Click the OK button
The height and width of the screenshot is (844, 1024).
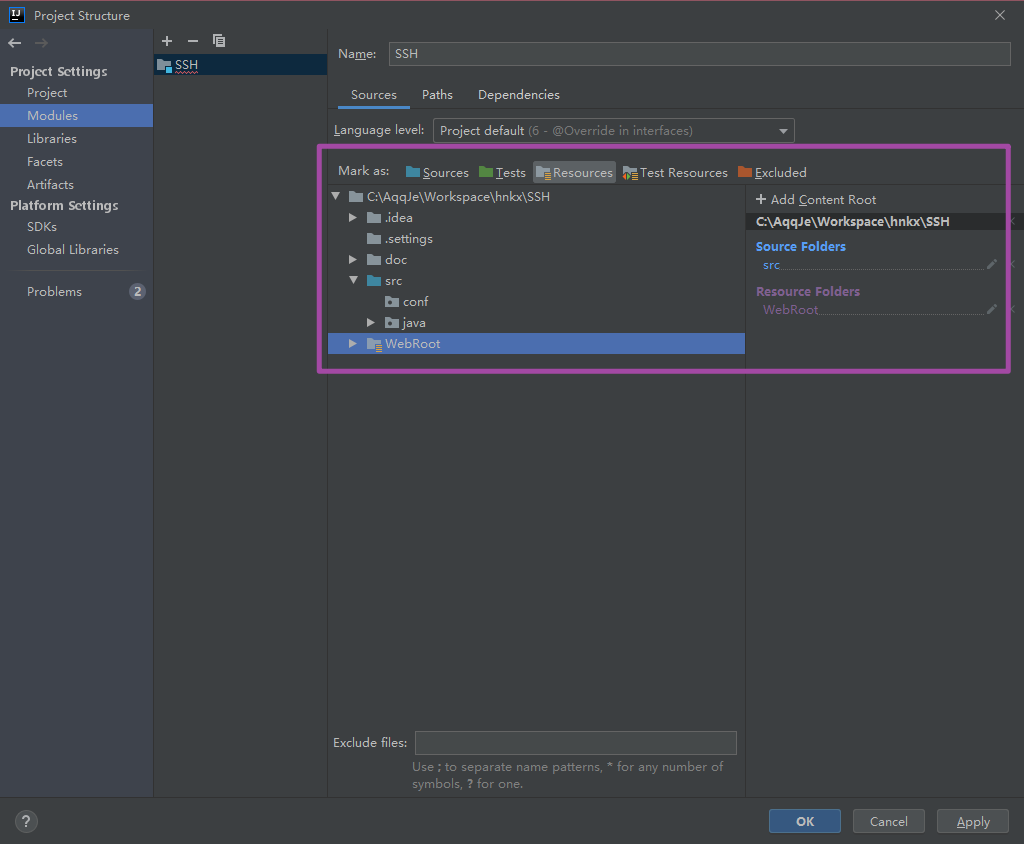point(805,821)
